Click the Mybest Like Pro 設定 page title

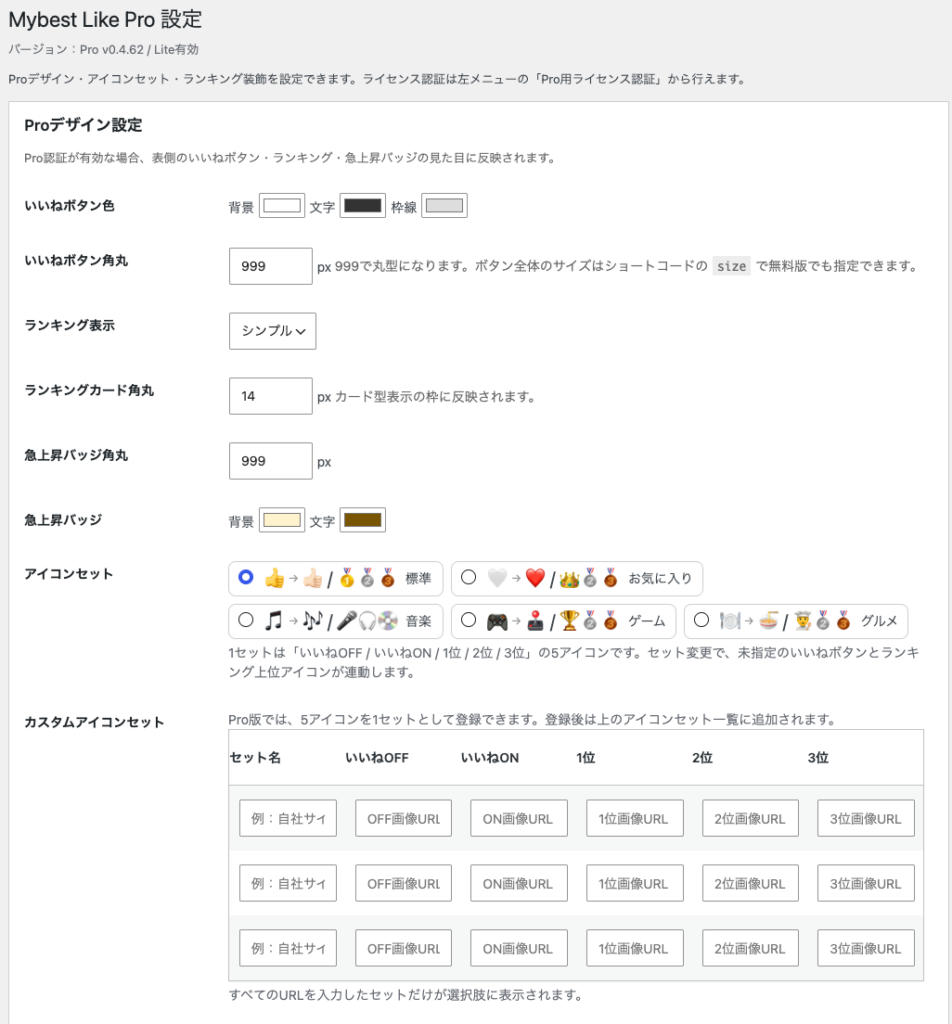pos(105,20)
